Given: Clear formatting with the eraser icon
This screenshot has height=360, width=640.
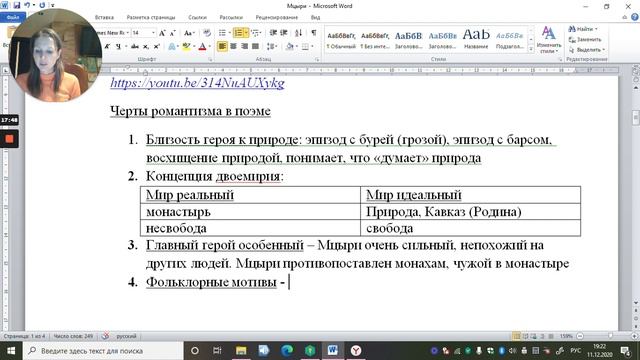Looking at the screenshot, I should coord(207,33).
